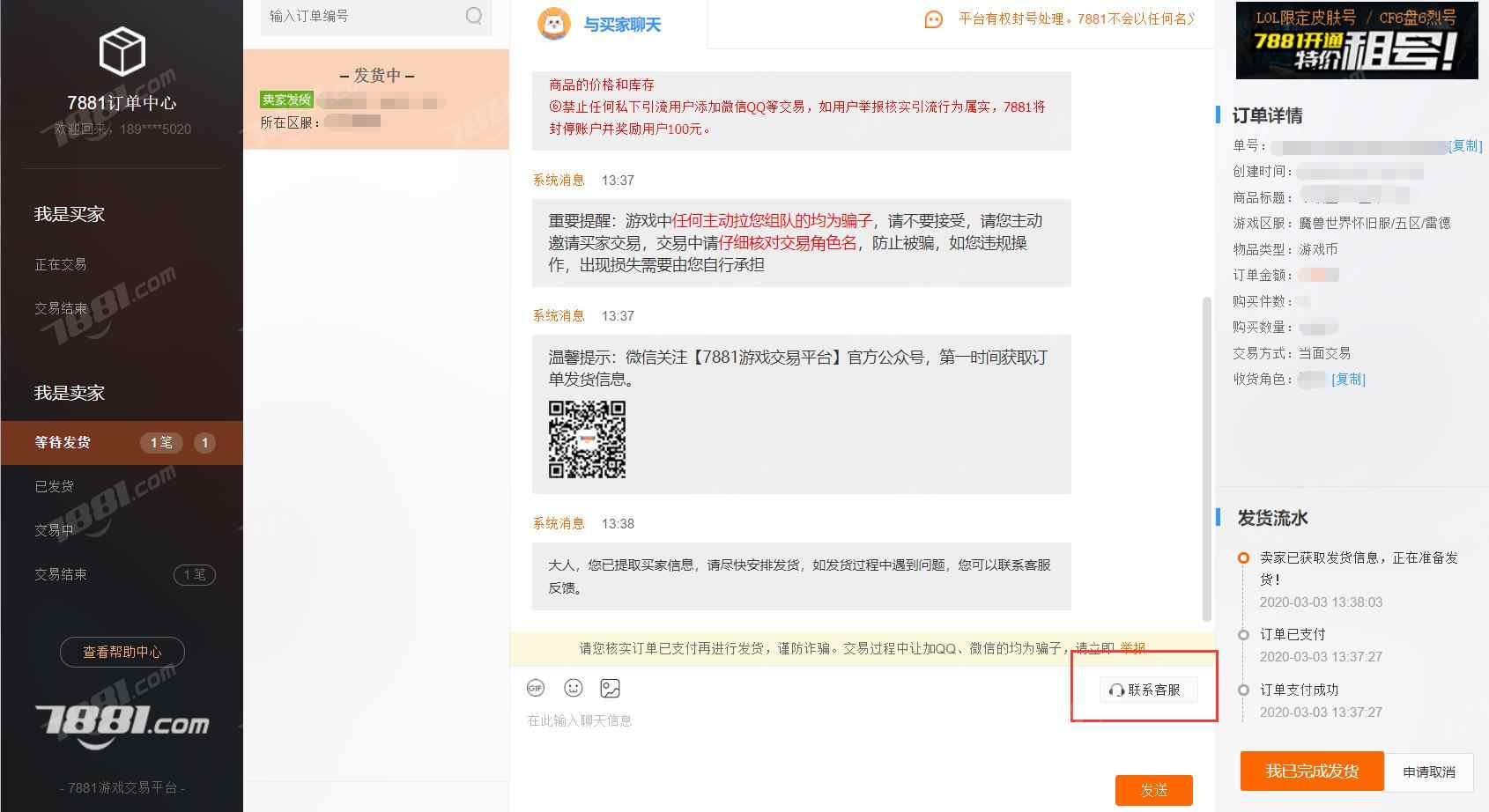The image size is (1489, 812).
Task: Click the 卖家已获取发货信息 timeline entry
Action: coord(1359,568)
